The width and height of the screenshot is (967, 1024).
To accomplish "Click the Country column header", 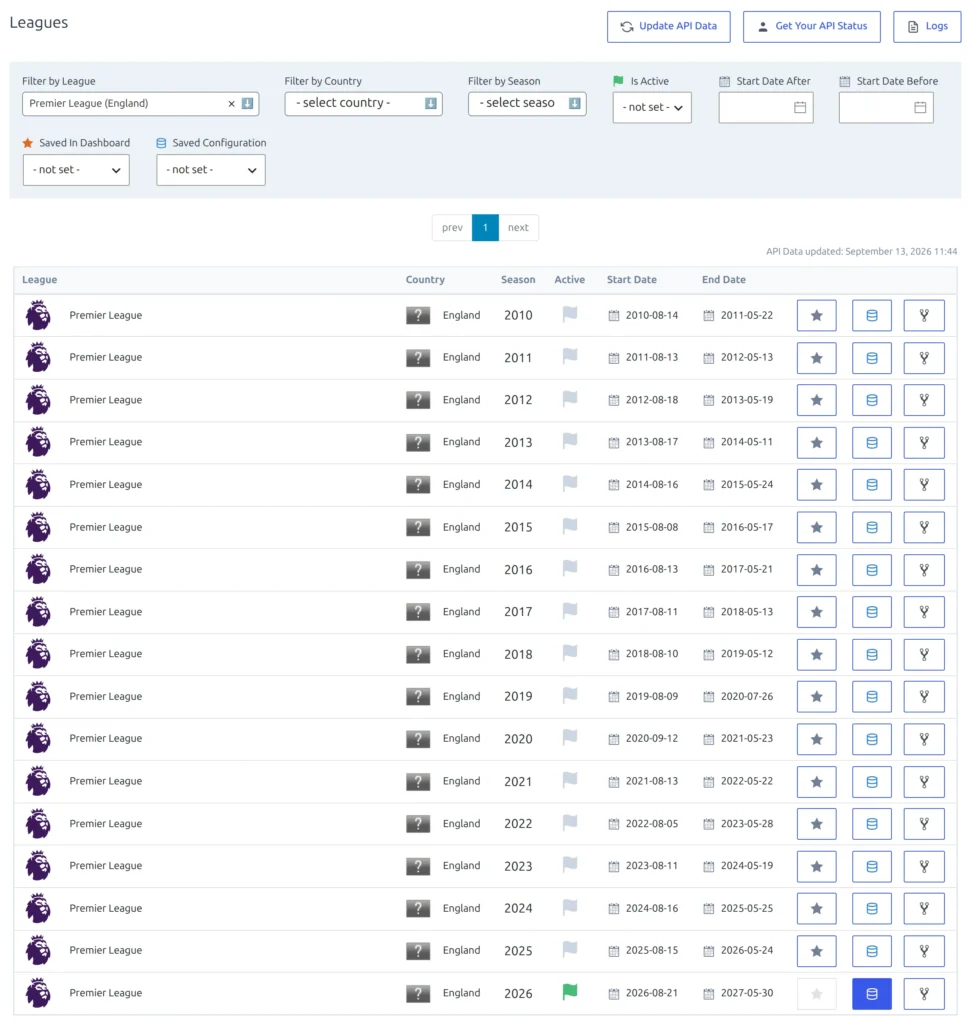I will (425, 280).
